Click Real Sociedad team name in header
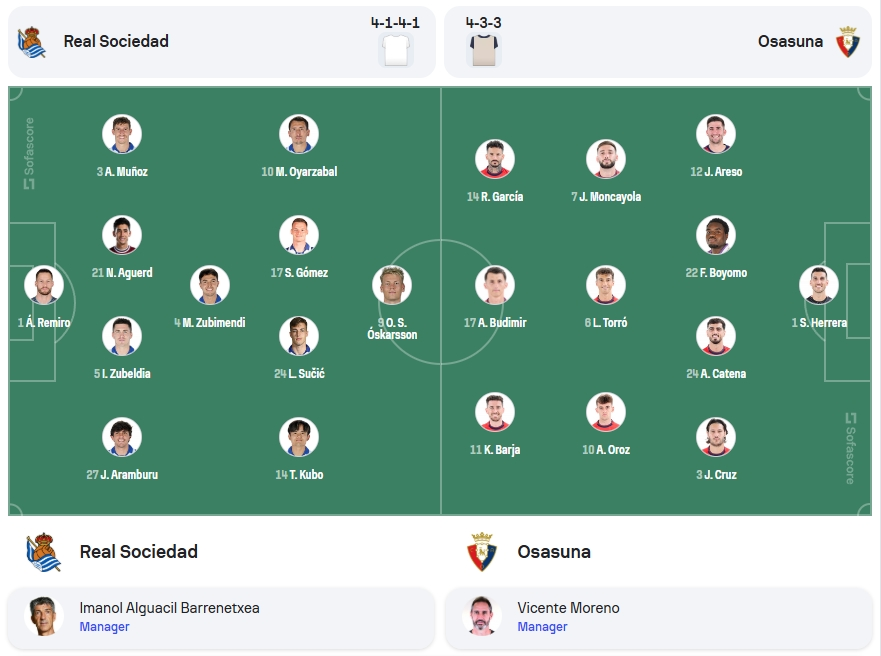 116,42
